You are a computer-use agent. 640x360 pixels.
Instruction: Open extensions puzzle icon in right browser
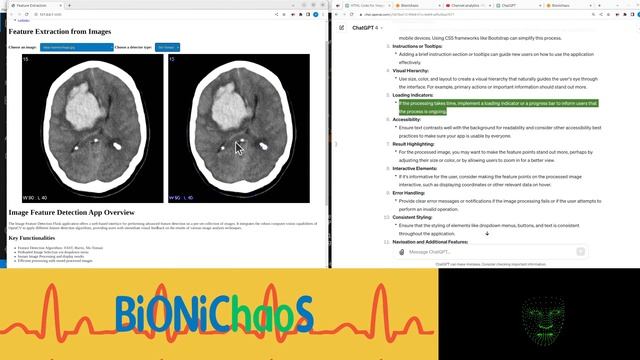(x=625, y=14)
